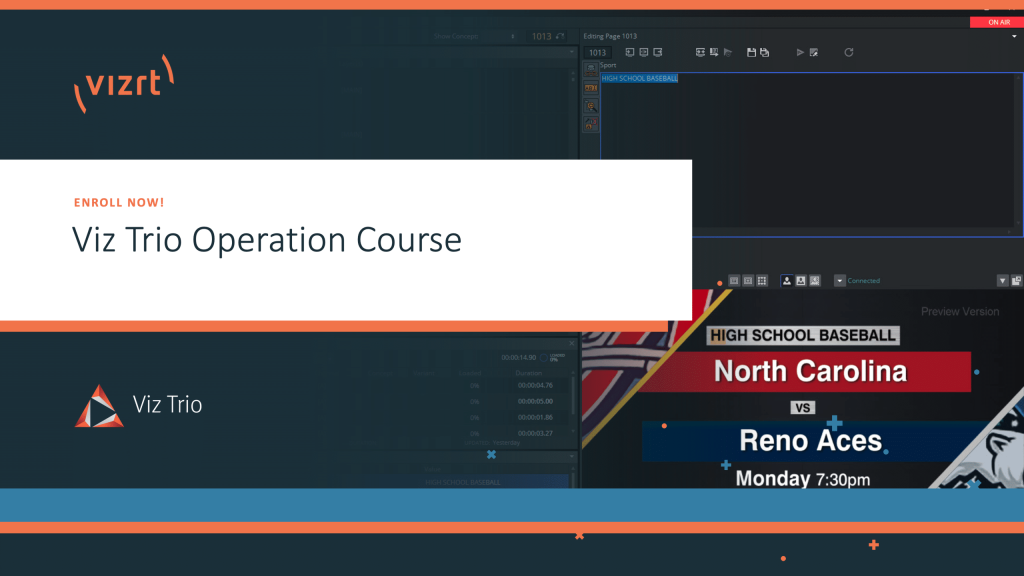Select the magnifier tab-field sidebar icon
Image resolution: width=1024 pixels, height=576 pixels.
(x=591, y=106)
